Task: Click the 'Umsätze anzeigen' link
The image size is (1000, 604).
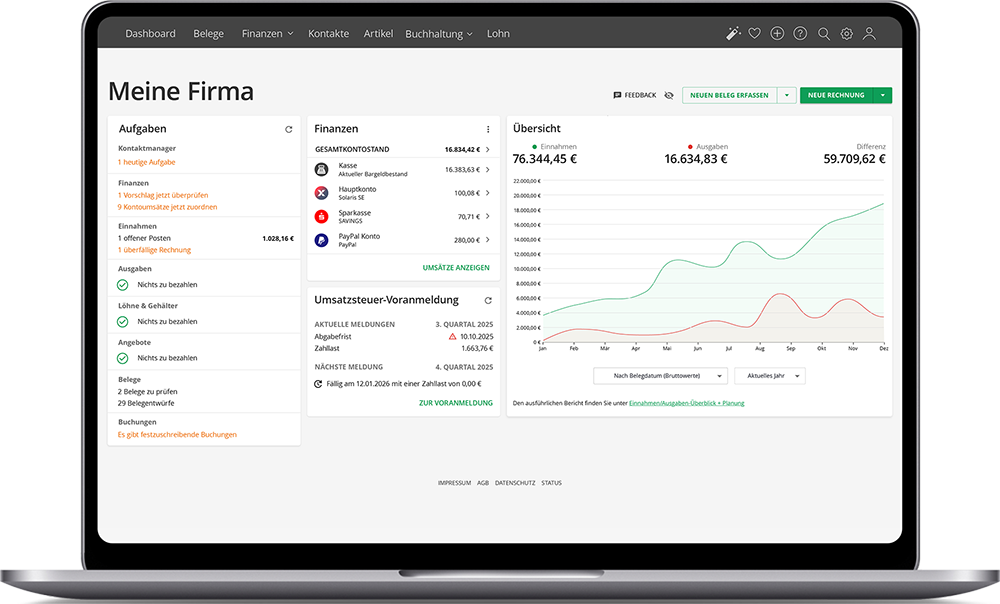Action: (456, 268)
